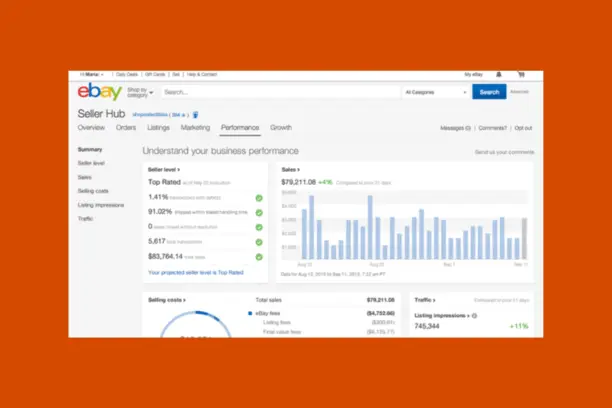Open the Listings tab
This screenshot has height=408, width=612.
158,128
